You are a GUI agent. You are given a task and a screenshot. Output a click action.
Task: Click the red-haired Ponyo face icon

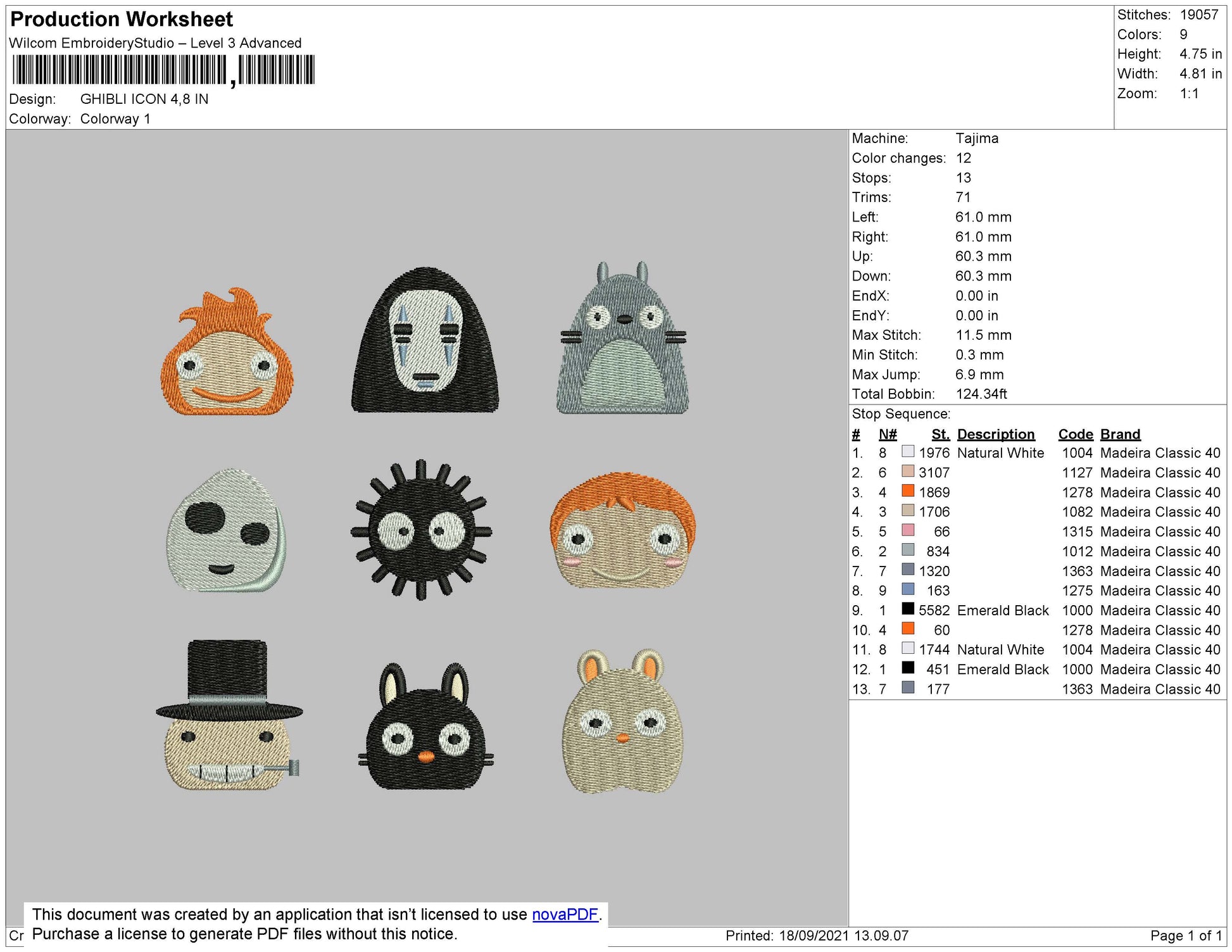[623, 530]
